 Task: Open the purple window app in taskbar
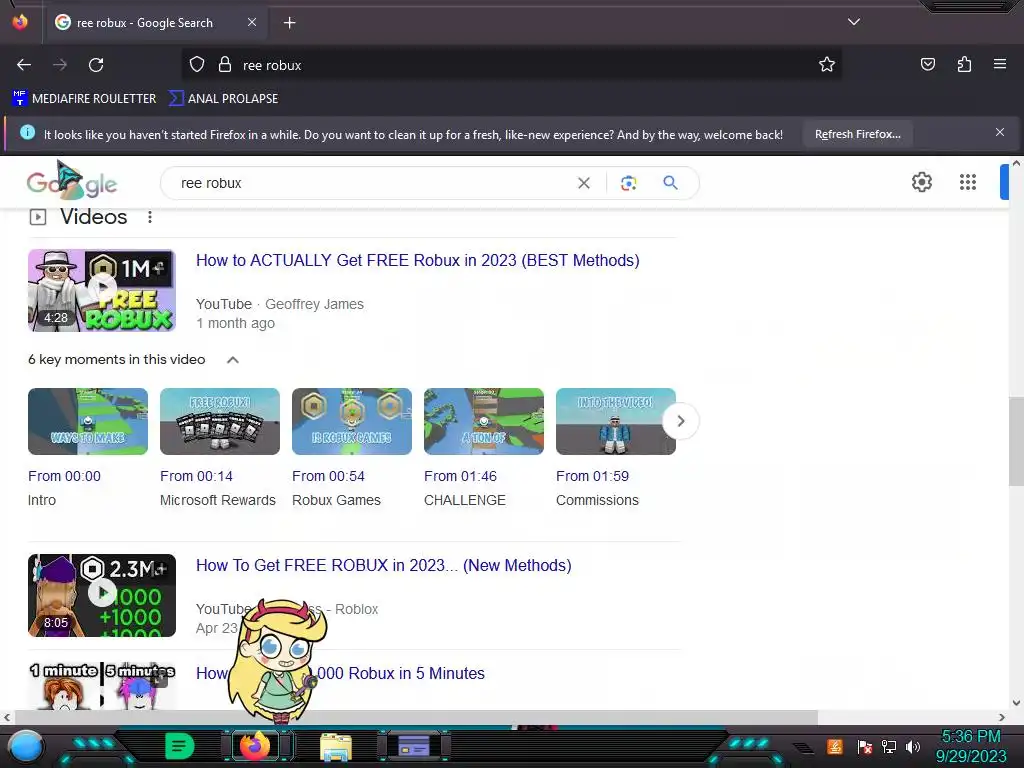414,745
